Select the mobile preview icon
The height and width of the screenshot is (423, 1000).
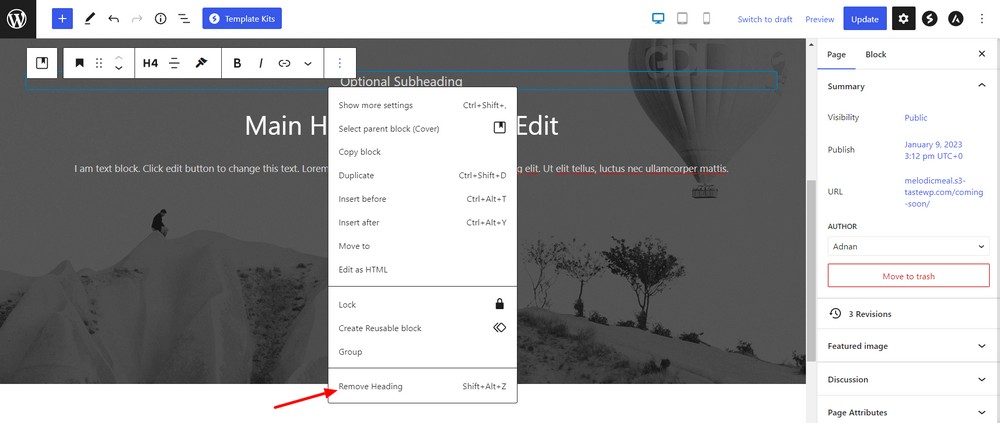[x=706, y=19]
